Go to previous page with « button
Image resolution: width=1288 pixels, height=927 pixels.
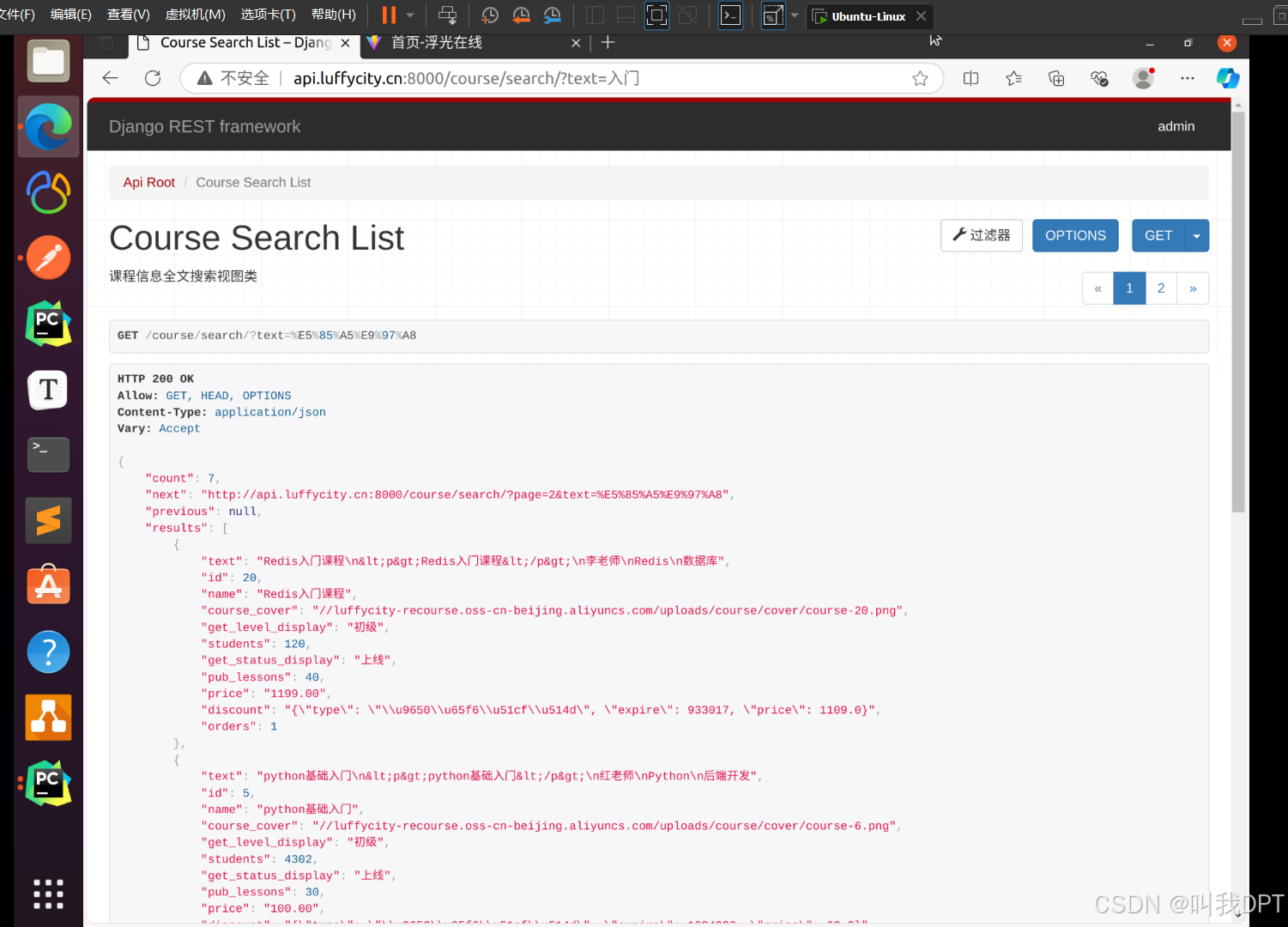click(1098, 288)
